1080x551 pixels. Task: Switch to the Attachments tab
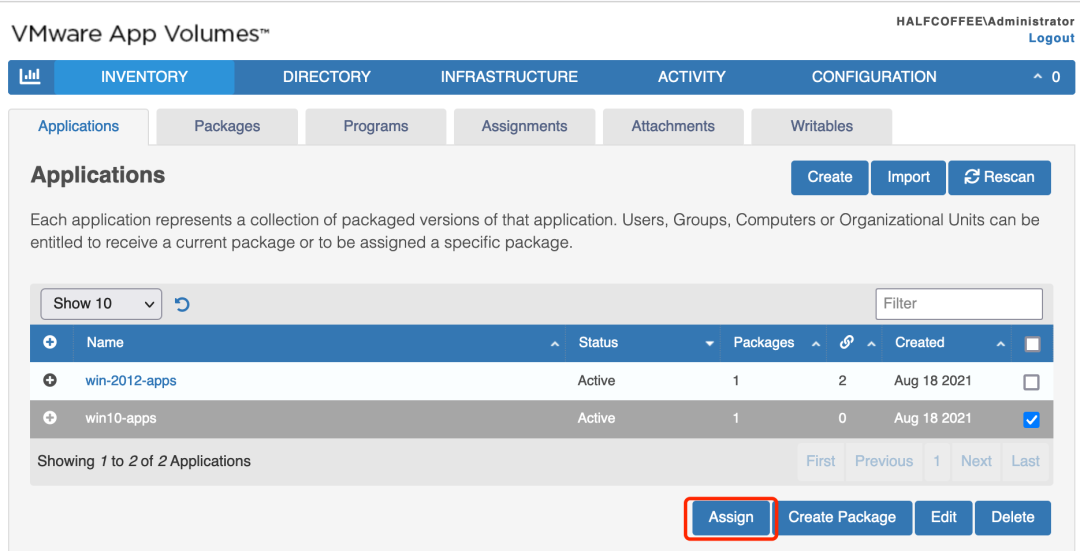point(673,127)
